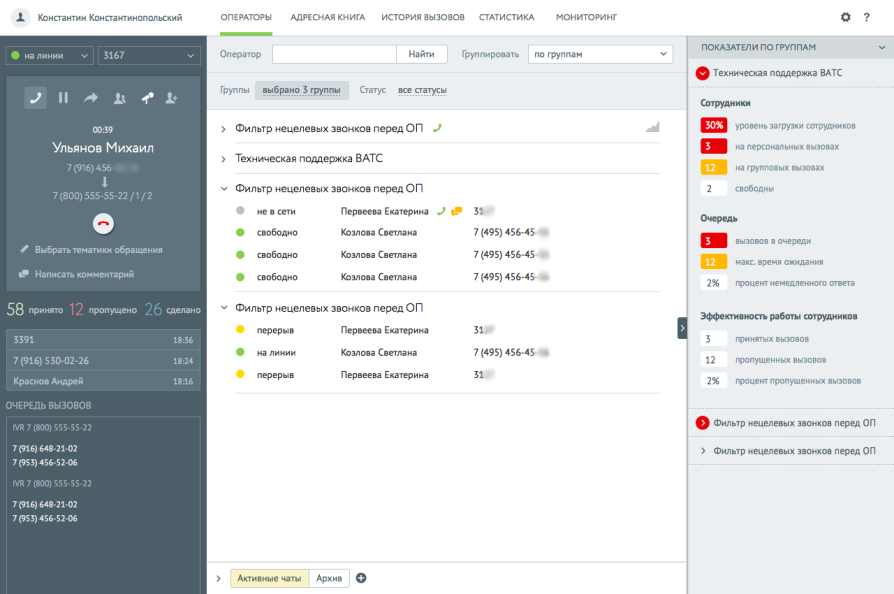This screenshot has width=894, height=594.
Task: Switch to the Операторы tab
Action: [246, 17]
